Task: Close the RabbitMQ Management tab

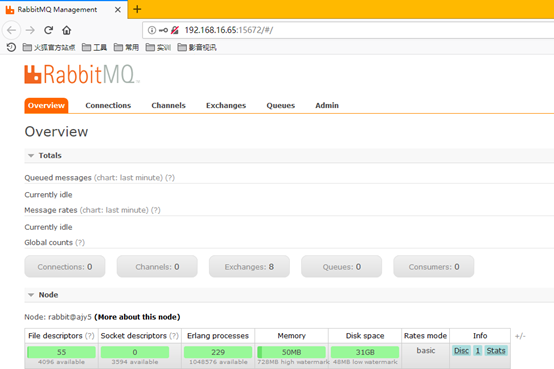Action: [x=118, y=10]
